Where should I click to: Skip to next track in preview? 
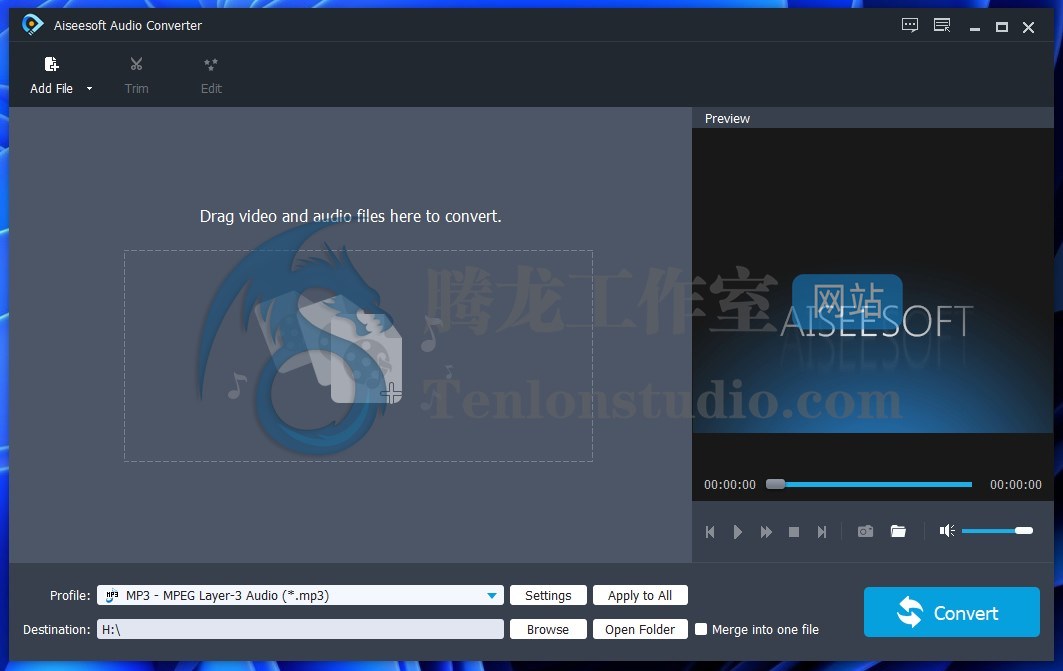[x=822, y=532]
